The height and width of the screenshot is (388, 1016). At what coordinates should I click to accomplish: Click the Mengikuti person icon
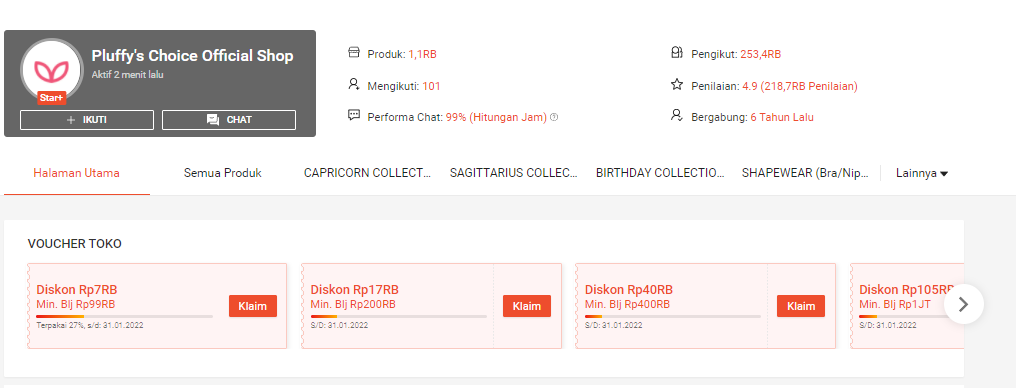point(354,84)
